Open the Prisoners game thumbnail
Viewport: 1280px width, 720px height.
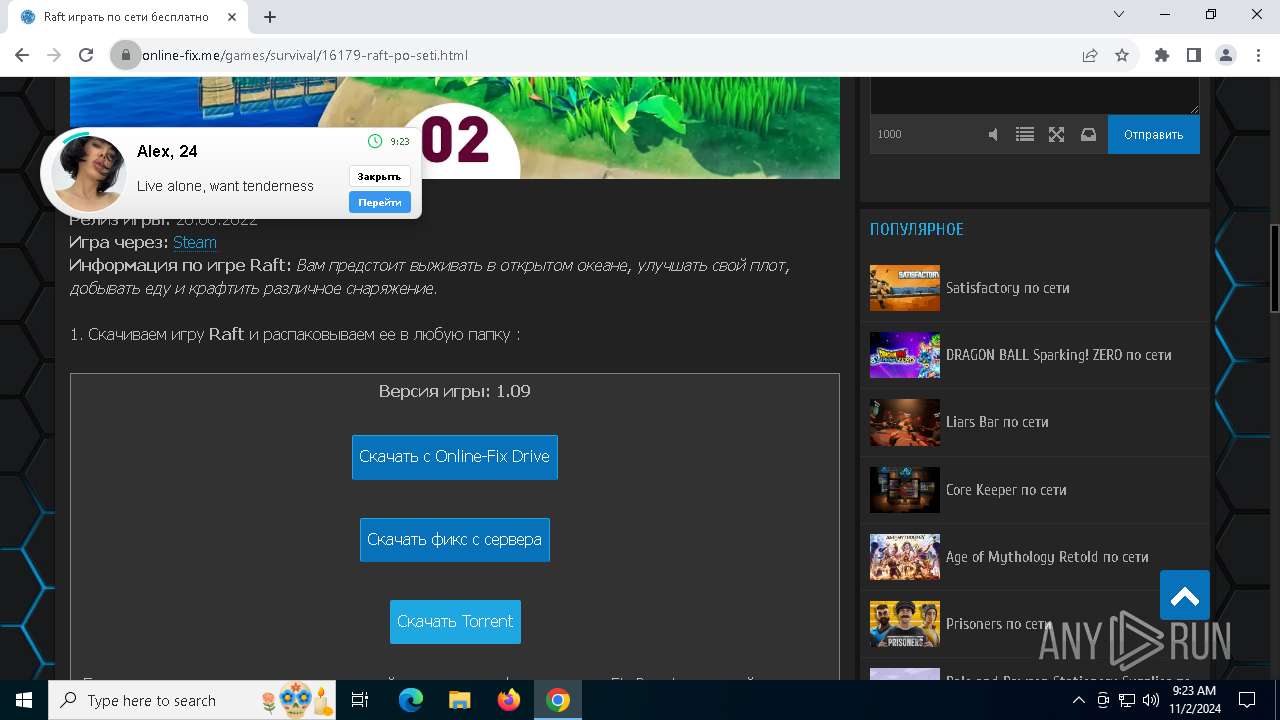(905, 624)
